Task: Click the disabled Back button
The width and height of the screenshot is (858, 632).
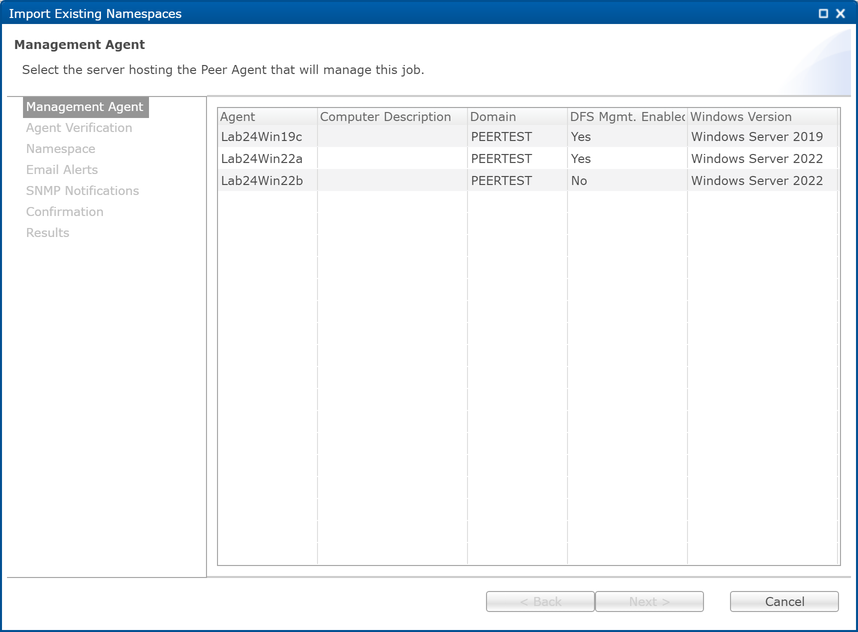Action: coord(540,601)
